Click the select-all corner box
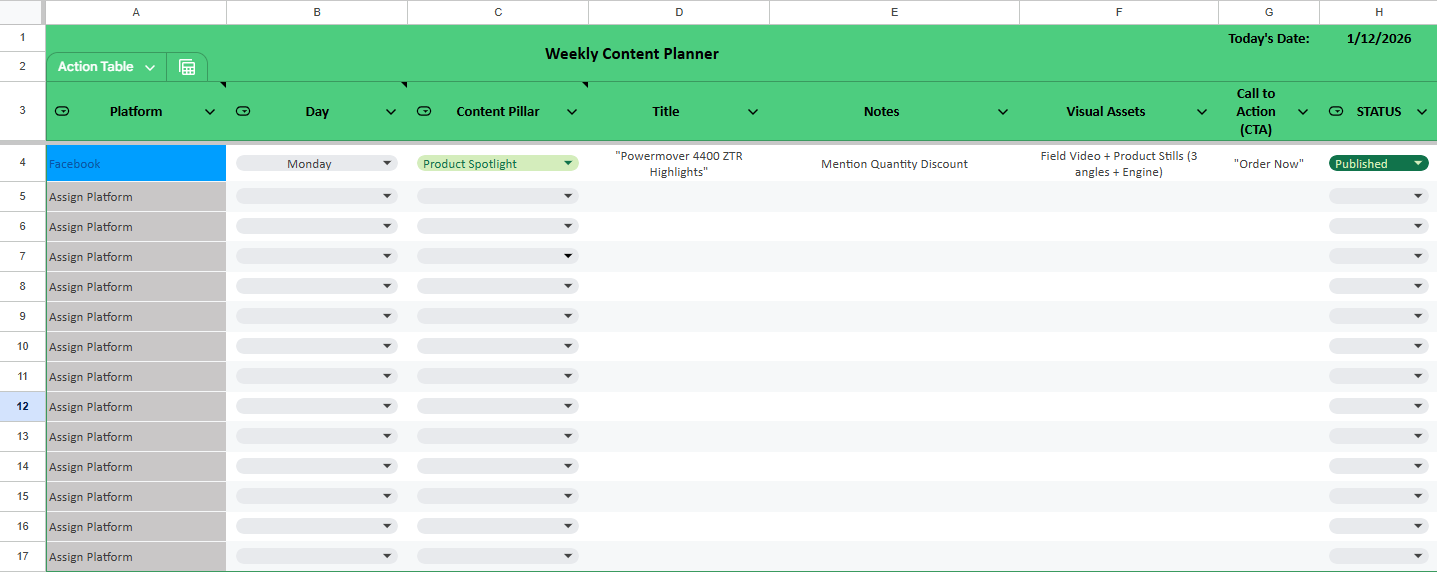The width and height of the screenshot is (1437, 572). [22, 12]
